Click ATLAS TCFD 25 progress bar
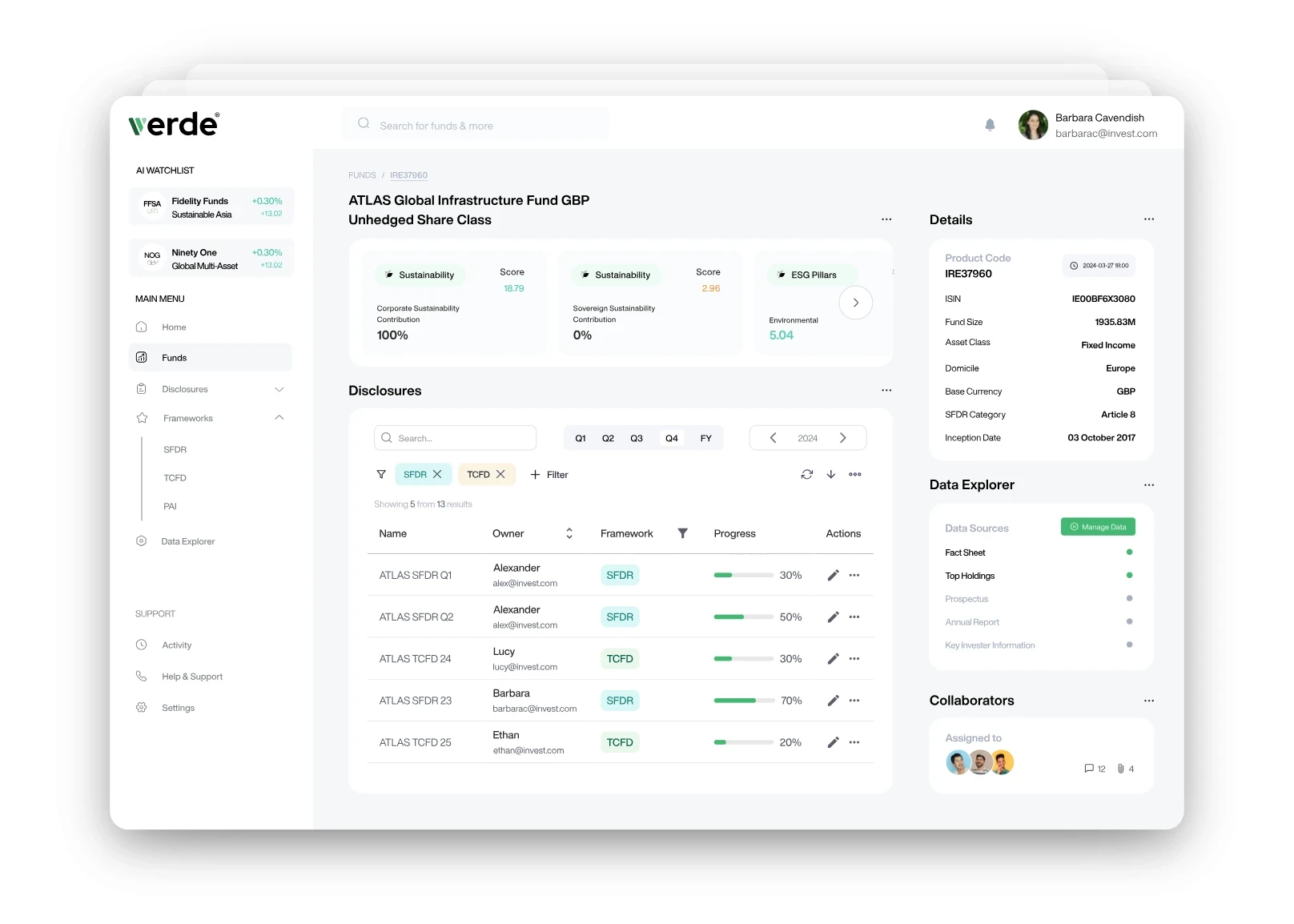The height and width of the screenshot is (924, 1294). (x=744, y=742)
